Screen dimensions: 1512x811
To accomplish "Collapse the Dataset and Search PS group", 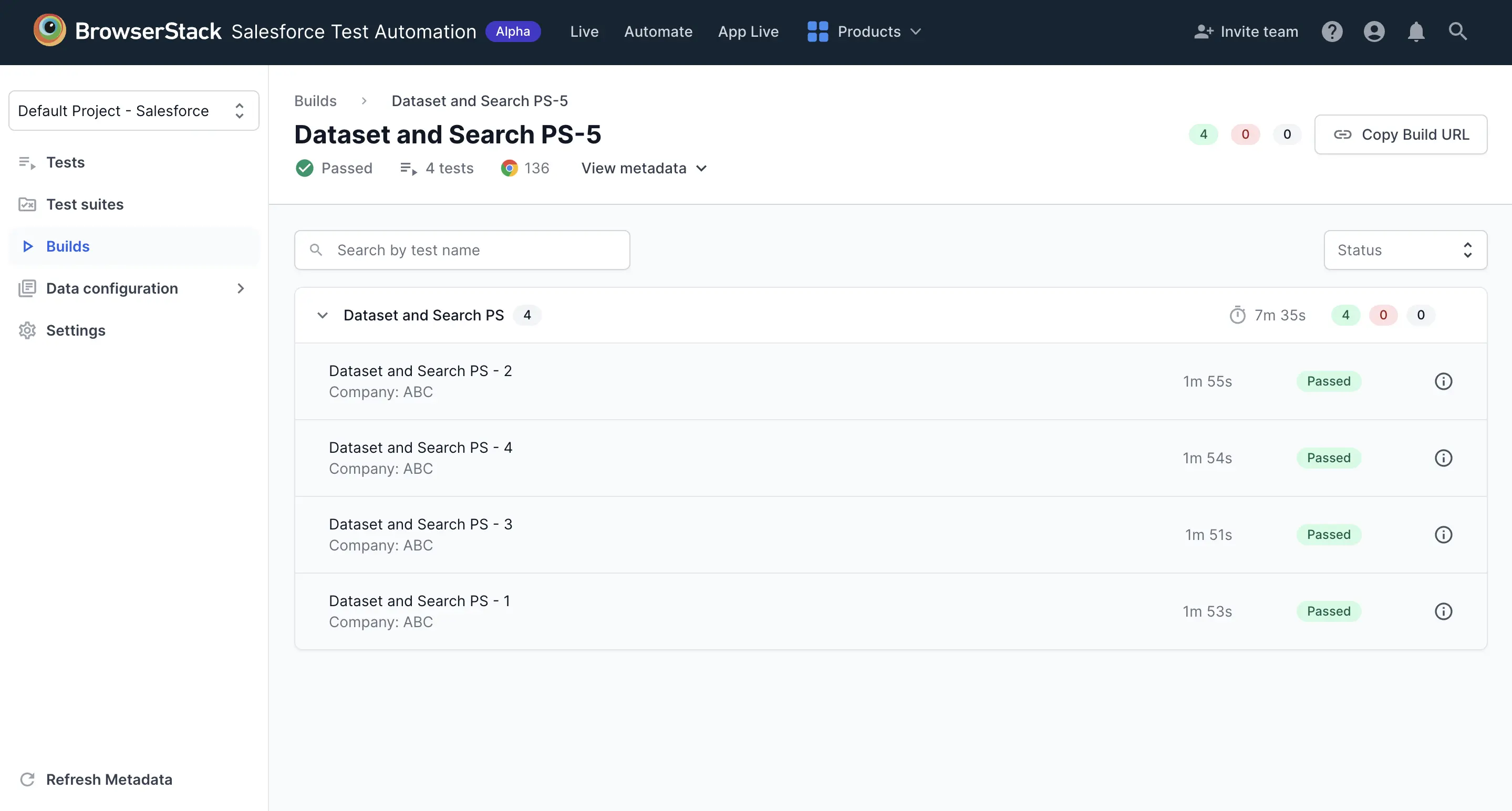I will (322, 315).
